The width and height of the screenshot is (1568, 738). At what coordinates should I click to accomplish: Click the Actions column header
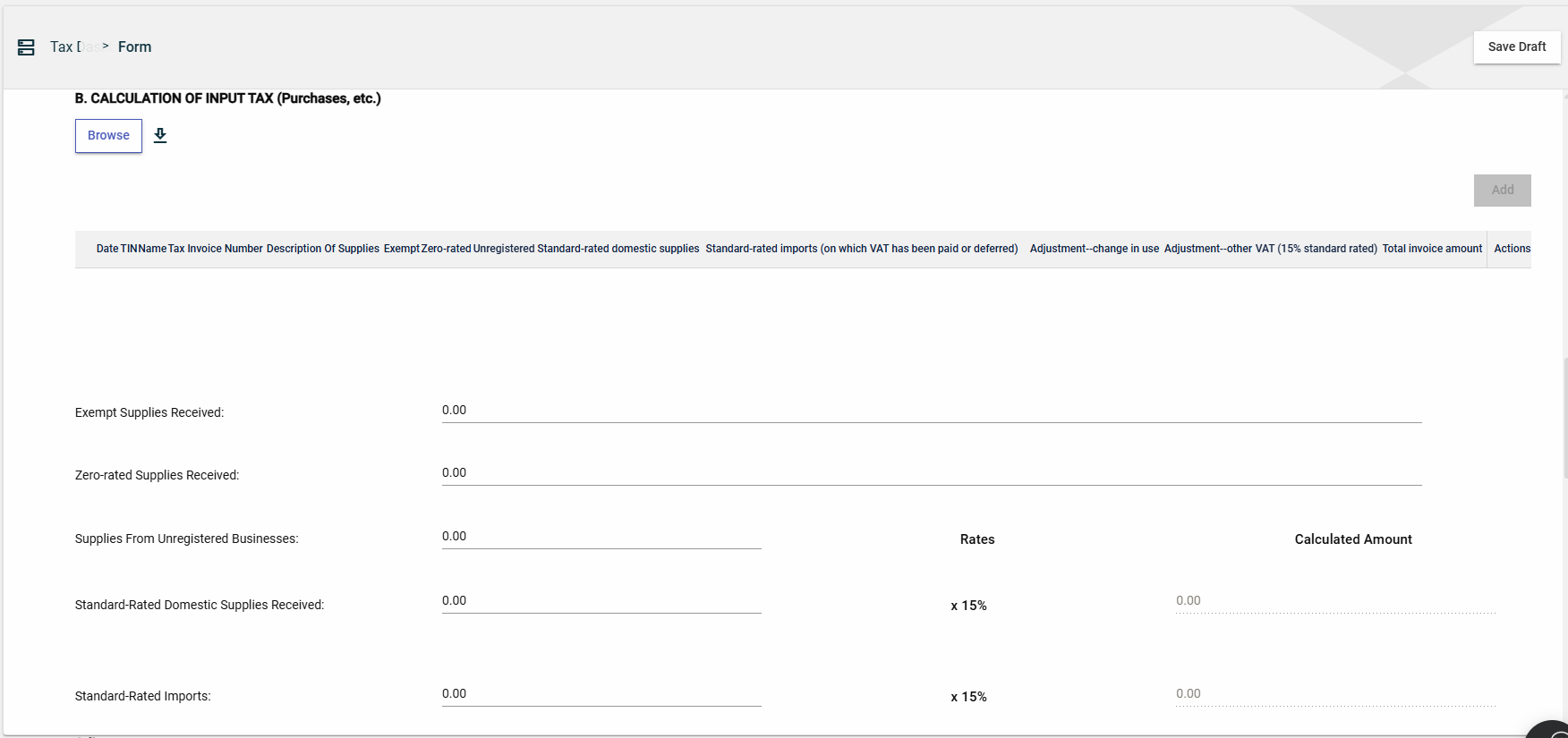click(x=1512, y=249)
